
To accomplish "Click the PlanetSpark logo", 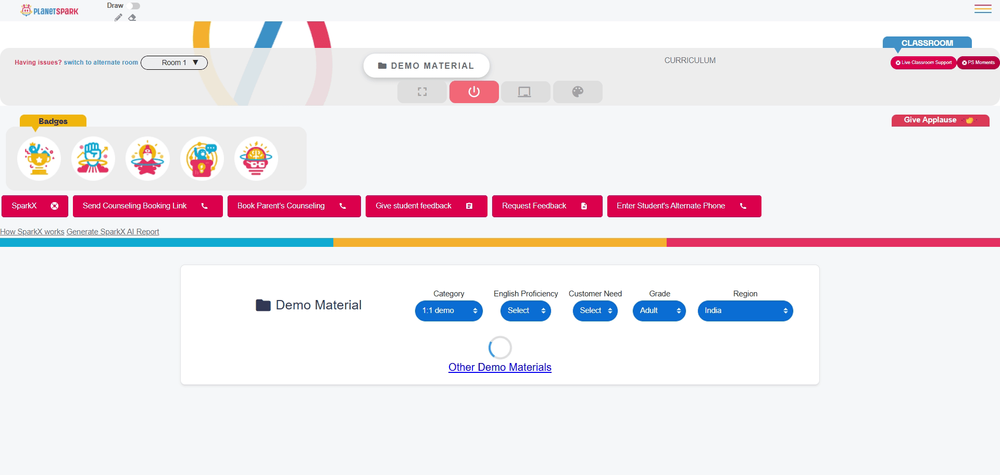I will [x=50, y=10].
